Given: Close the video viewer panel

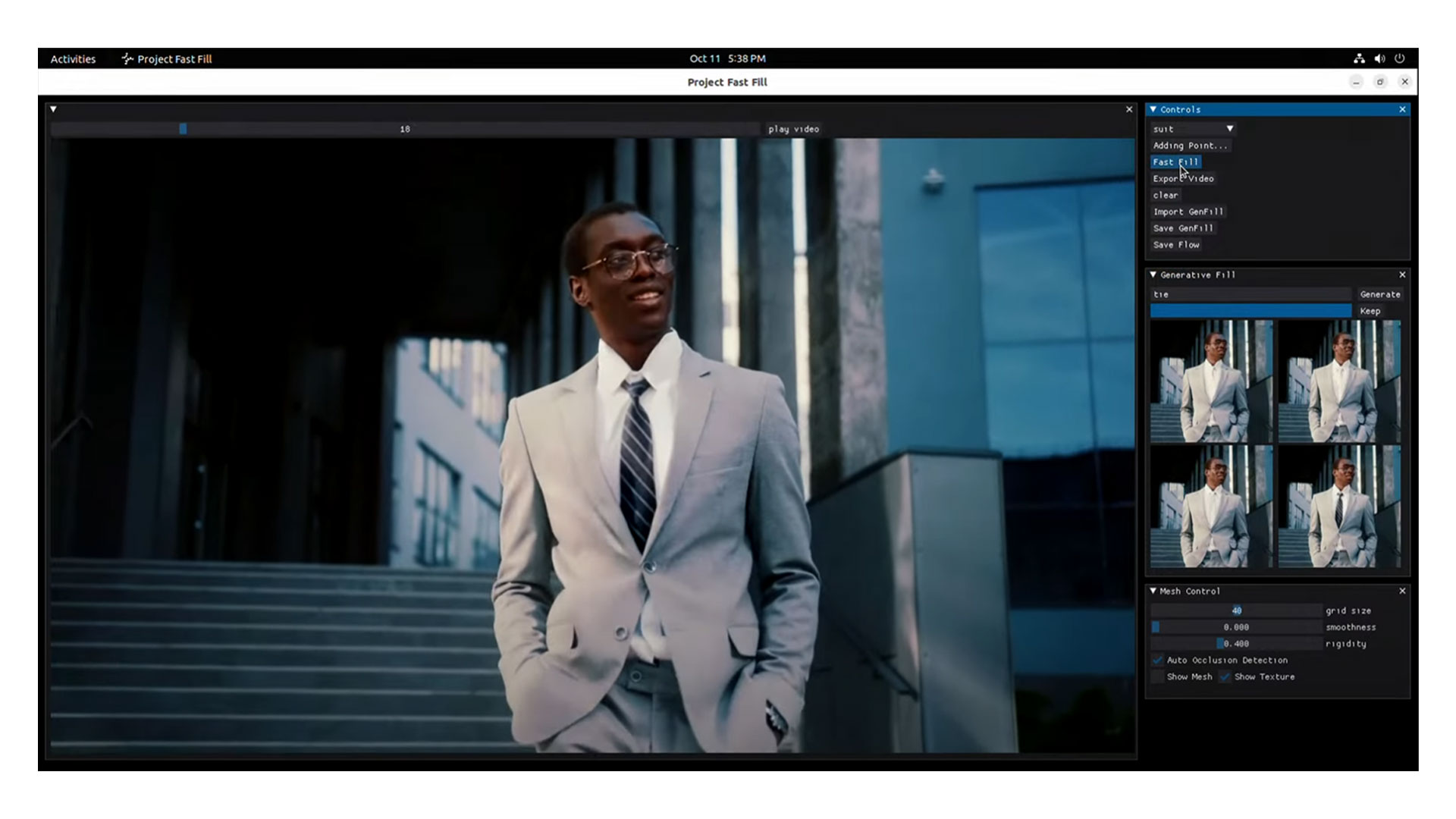Looking at the screenshot, I should coord(1129,109).
